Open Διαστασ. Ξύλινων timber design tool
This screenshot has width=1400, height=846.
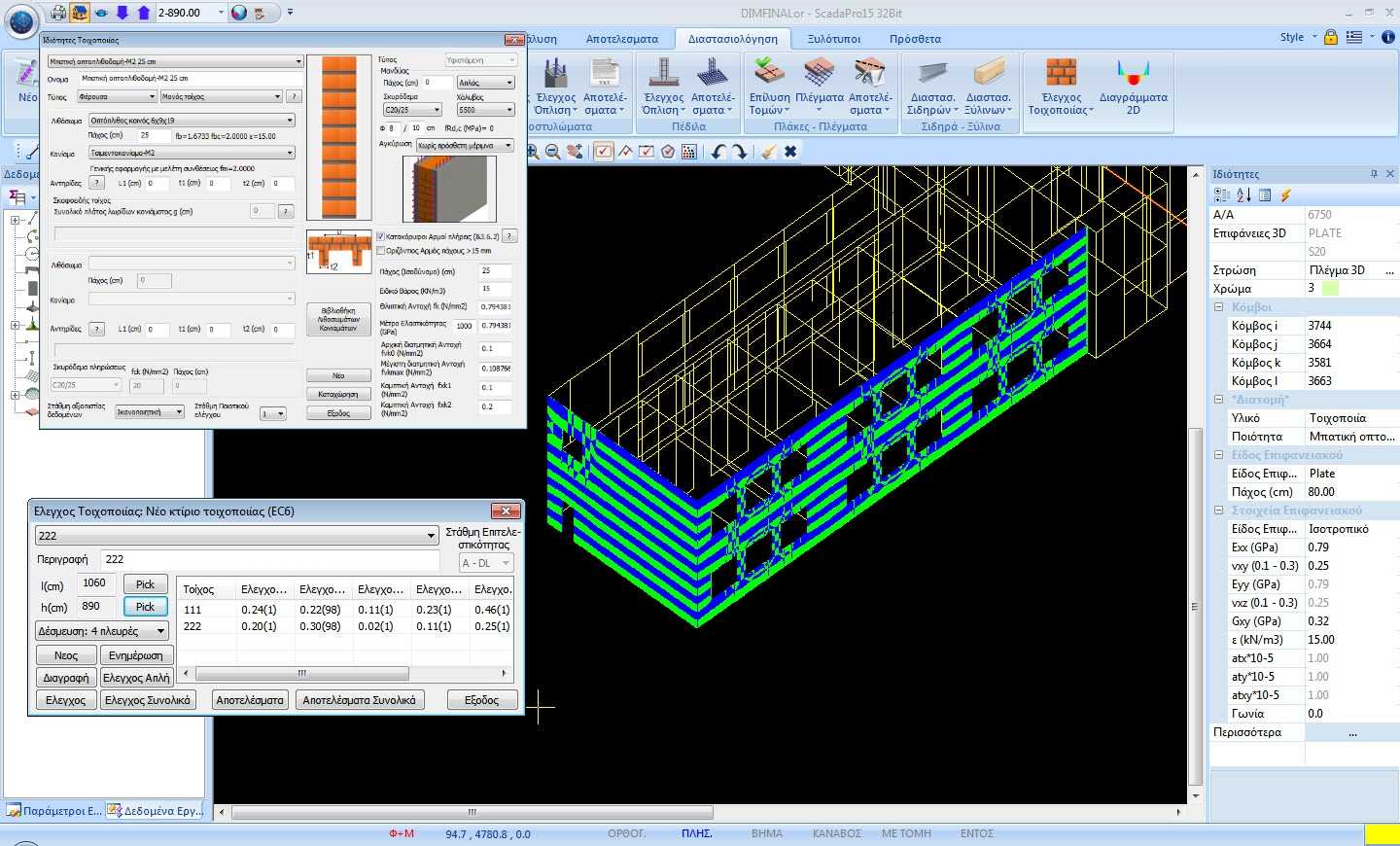(989, 87)
